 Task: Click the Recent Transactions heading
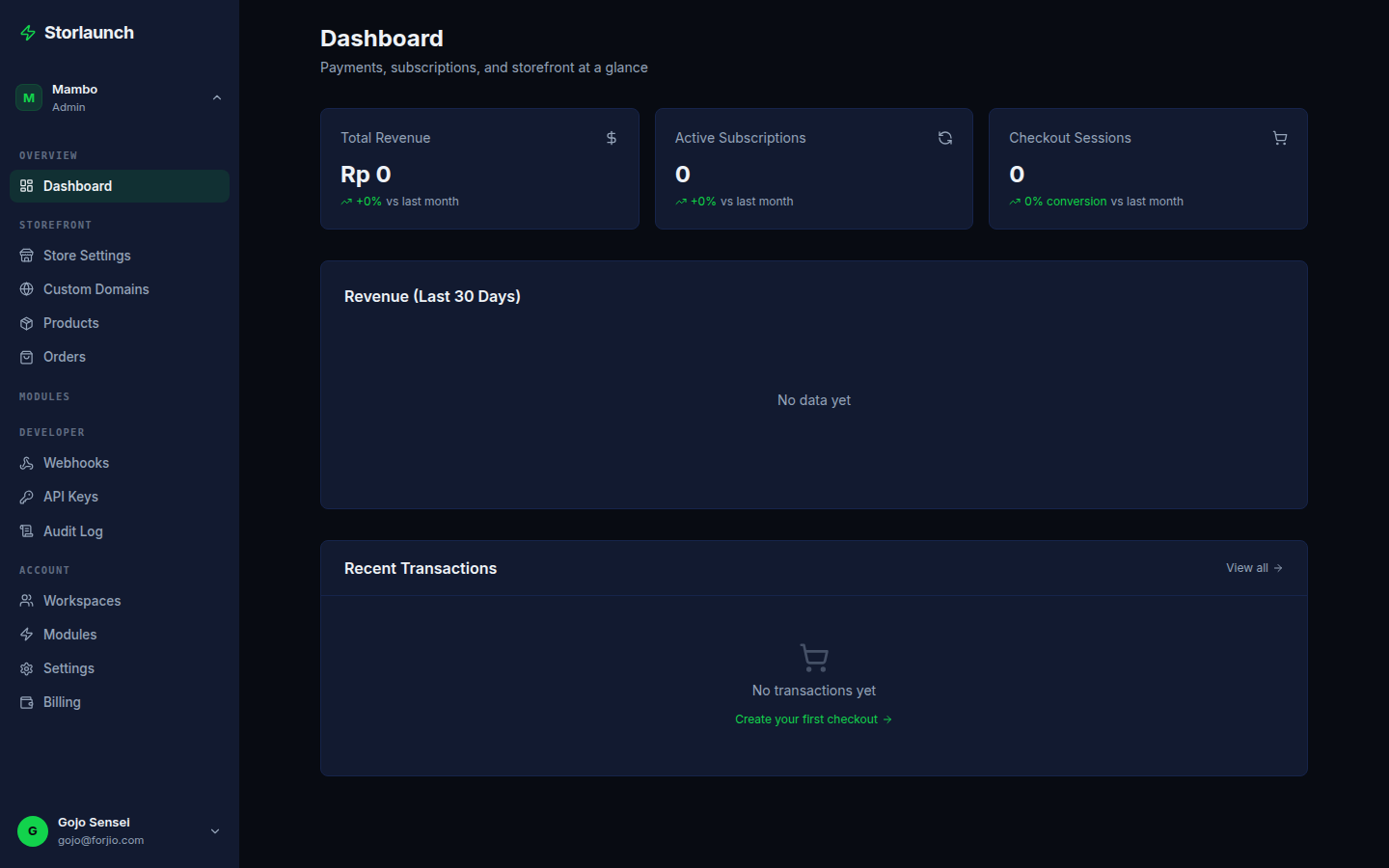coord(421,568)
